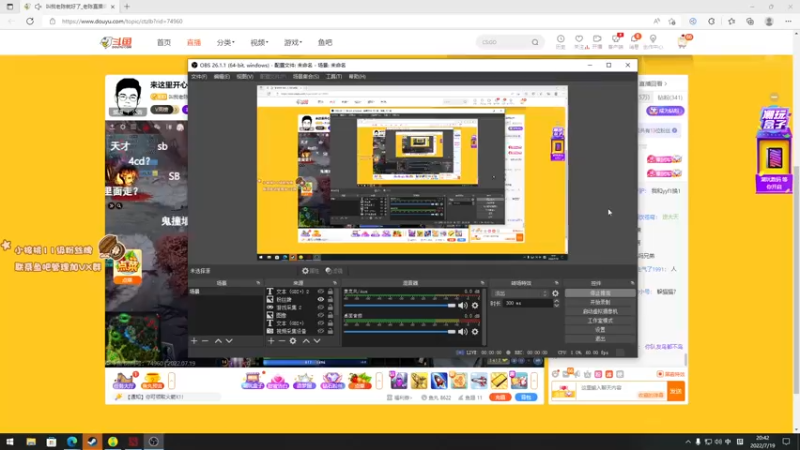800x450 pixels.
Task: Click the browser refresh icon
Action: tap(30, 21)
